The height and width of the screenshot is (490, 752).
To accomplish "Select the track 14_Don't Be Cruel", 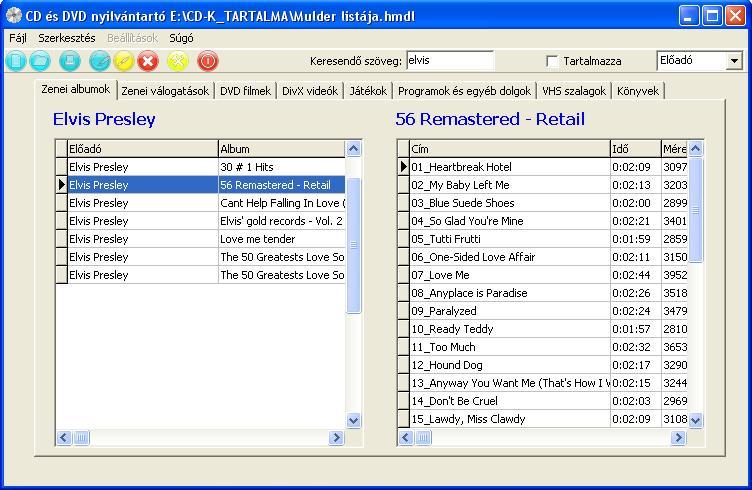I will (x=510, y=401).
